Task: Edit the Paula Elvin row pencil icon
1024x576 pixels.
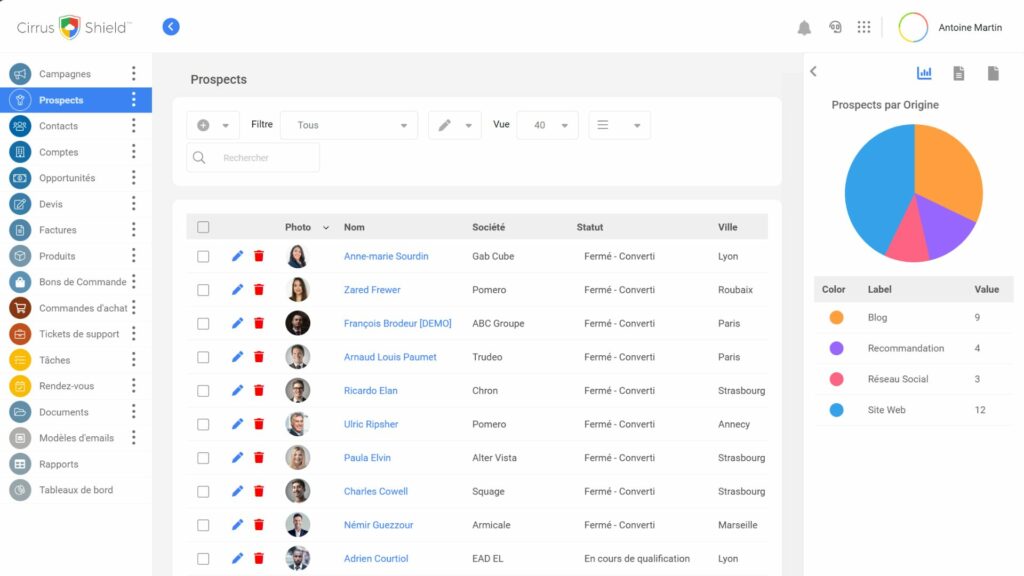Action: 237,458
